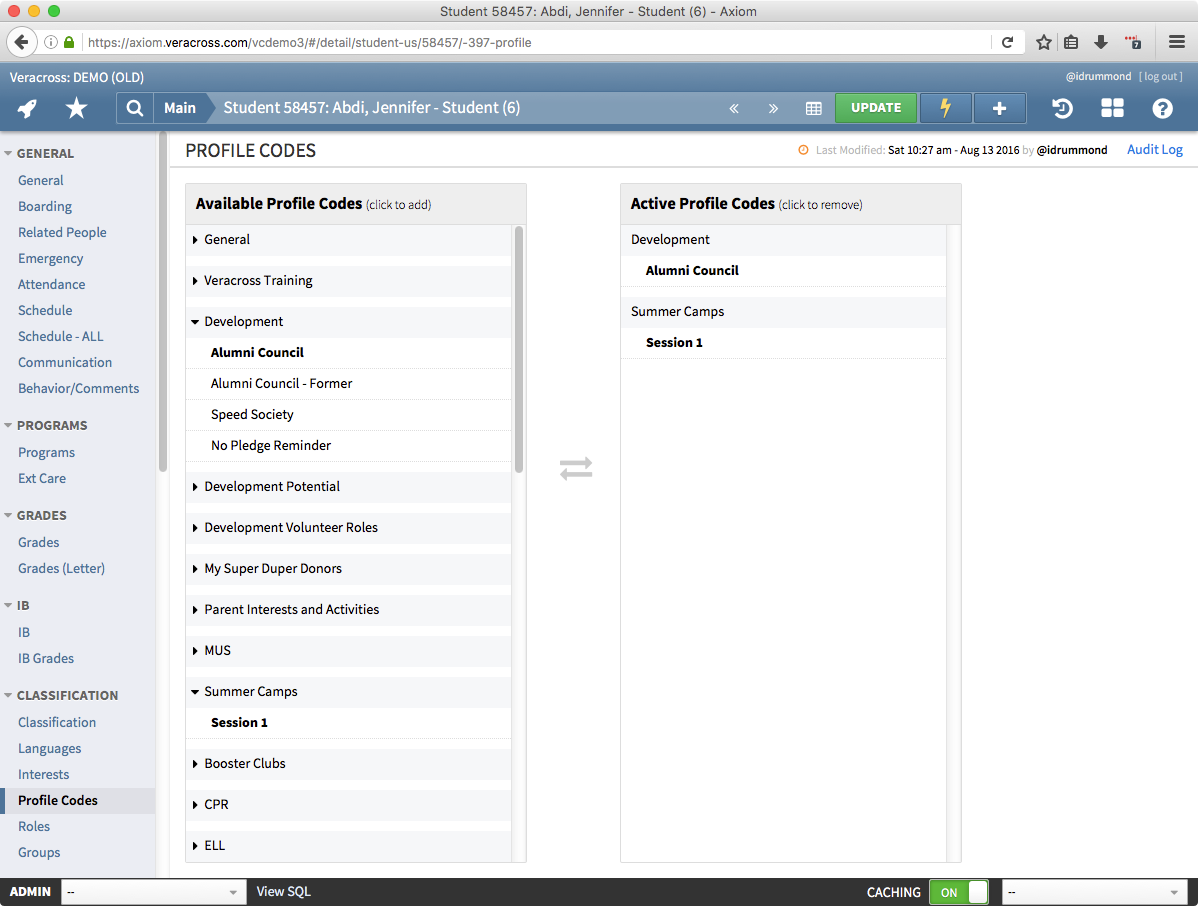Viewport: 1198px width, 906px height.
Task: Toggle the CACHING ON switch
Action: click(x=958, y=892)
